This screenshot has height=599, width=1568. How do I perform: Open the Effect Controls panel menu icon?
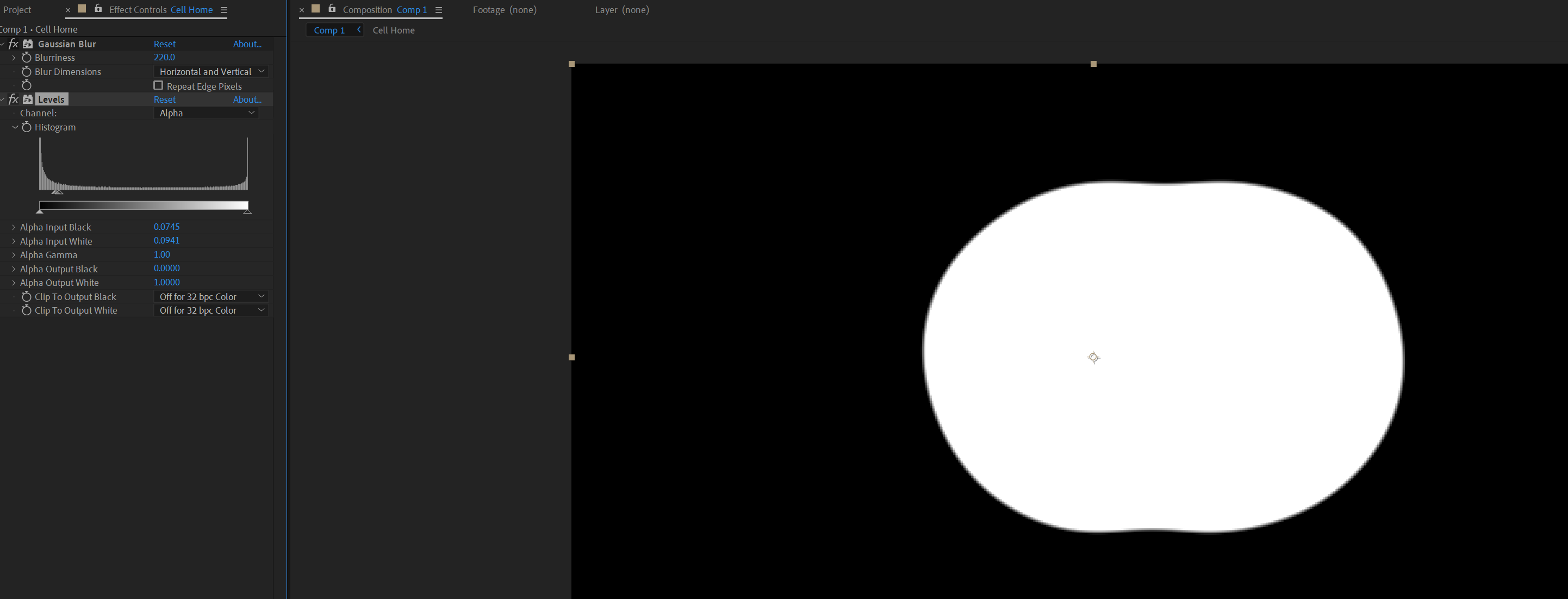[223, 10]
